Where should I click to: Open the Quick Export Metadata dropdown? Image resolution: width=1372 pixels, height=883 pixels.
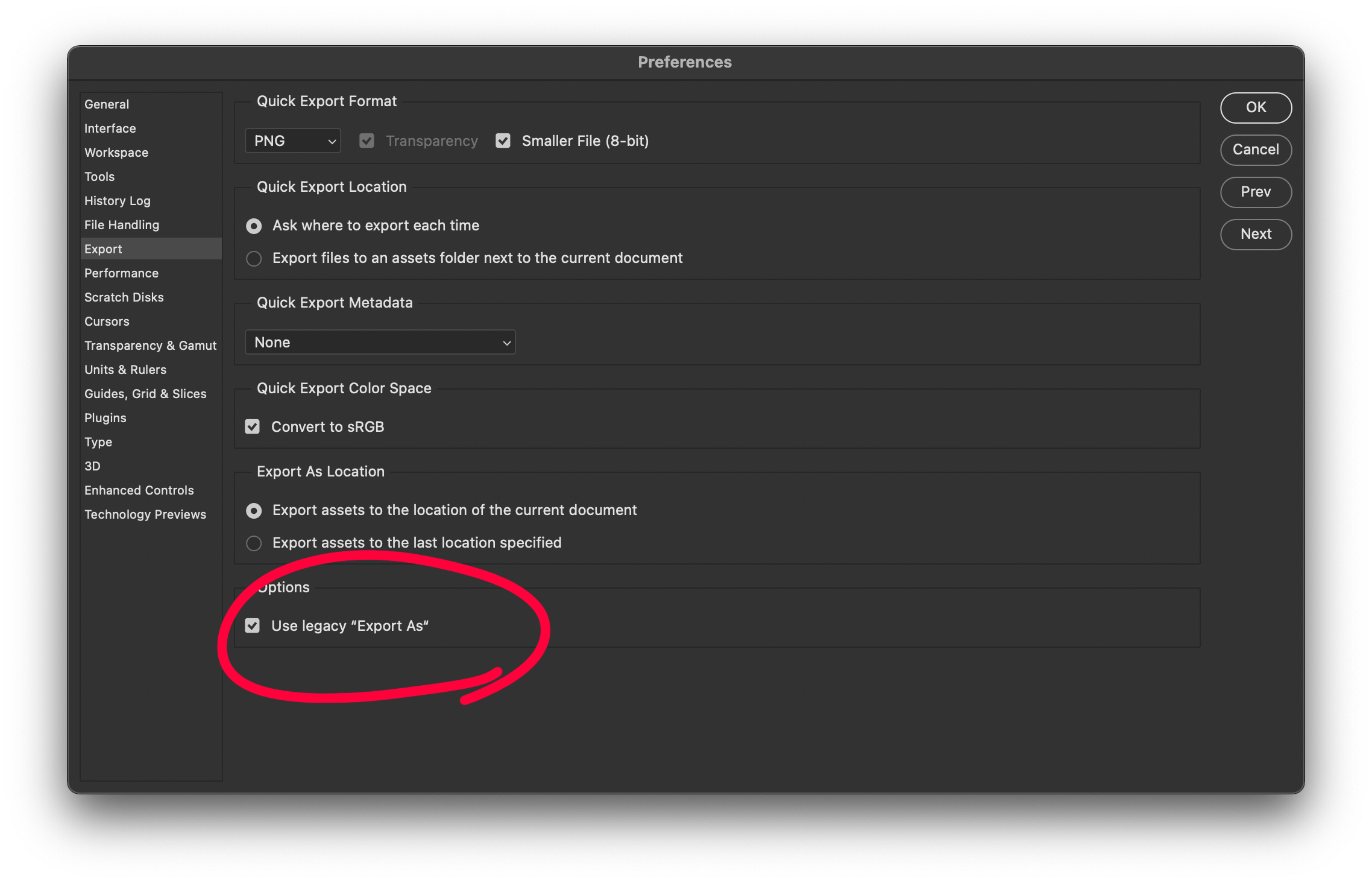(x=379, y=342)
